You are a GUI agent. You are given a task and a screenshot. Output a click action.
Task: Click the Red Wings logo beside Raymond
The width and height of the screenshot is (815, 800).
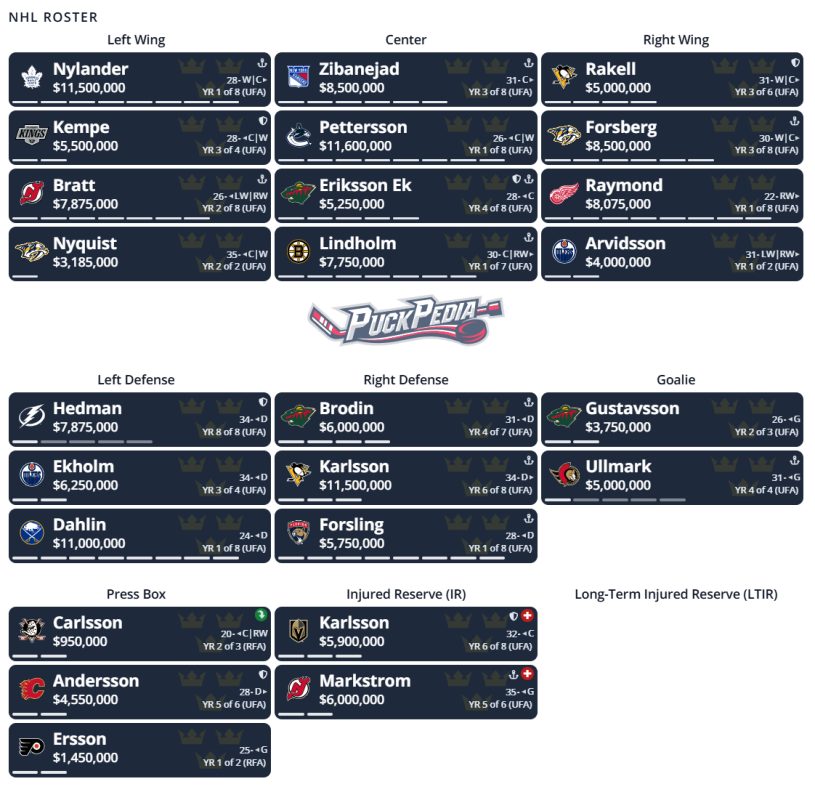[564, 194]
